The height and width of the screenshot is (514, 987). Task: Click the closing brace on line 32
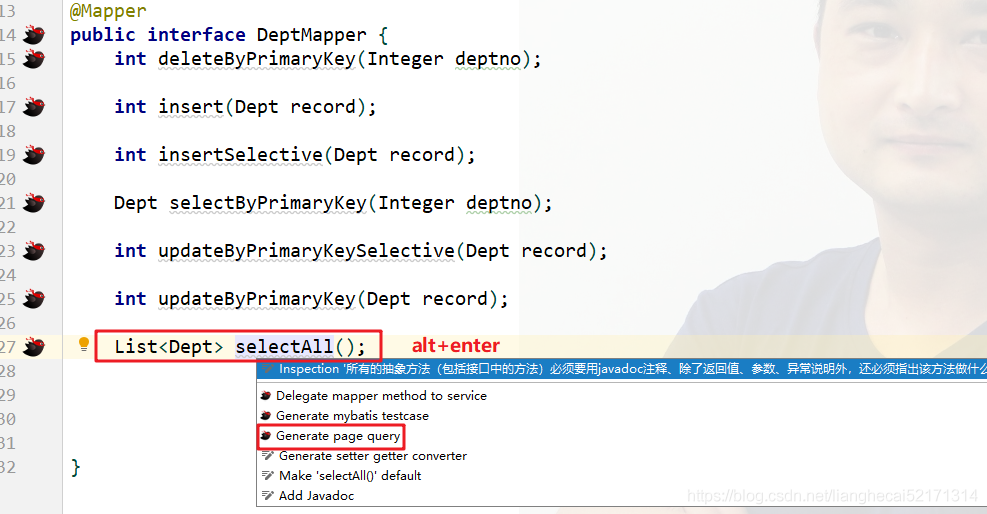pyautogui.click(x=76, y=467)
